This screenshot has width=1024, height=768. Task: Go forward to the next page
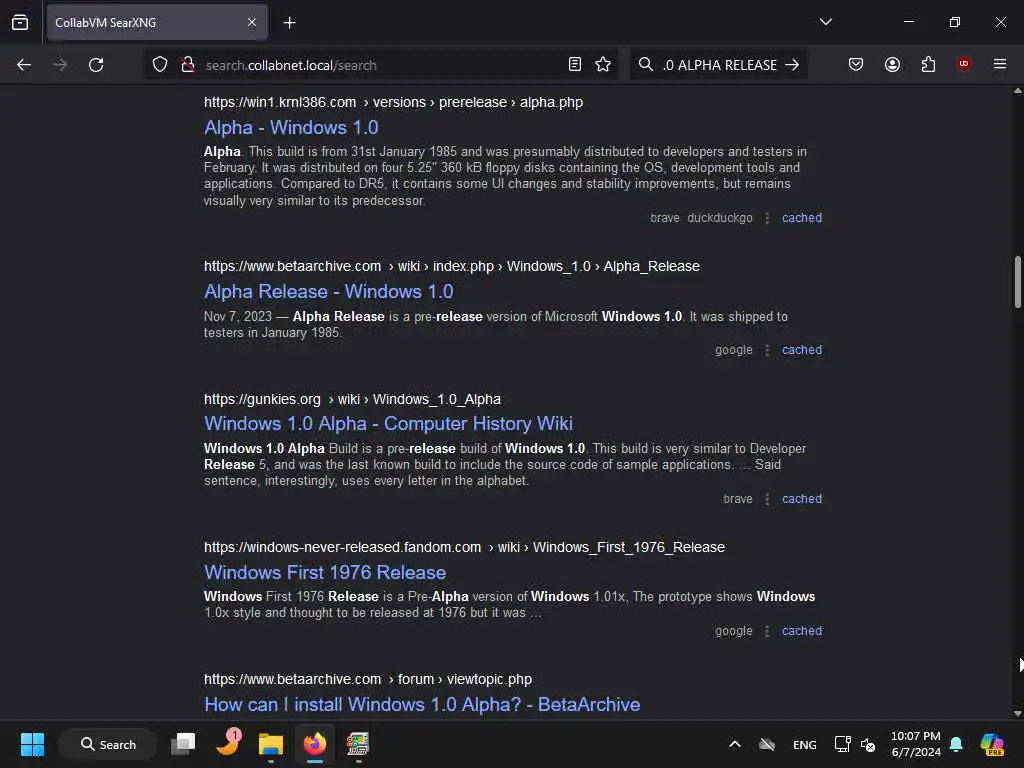pos(60,65)
